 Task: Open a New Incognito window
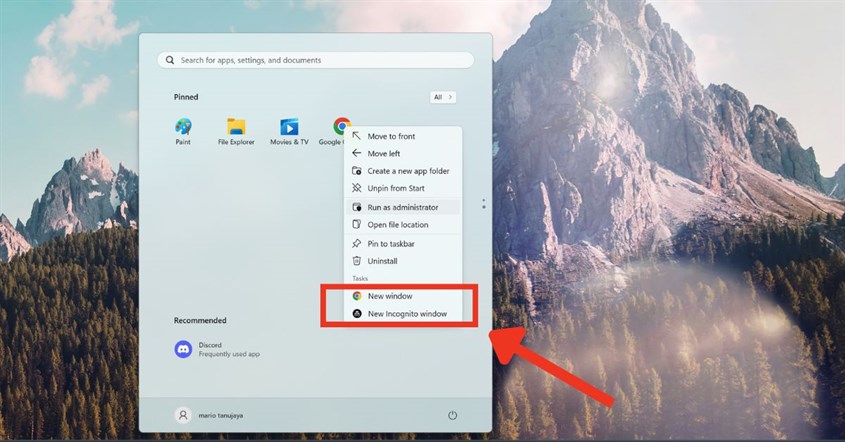click(403, 314)
